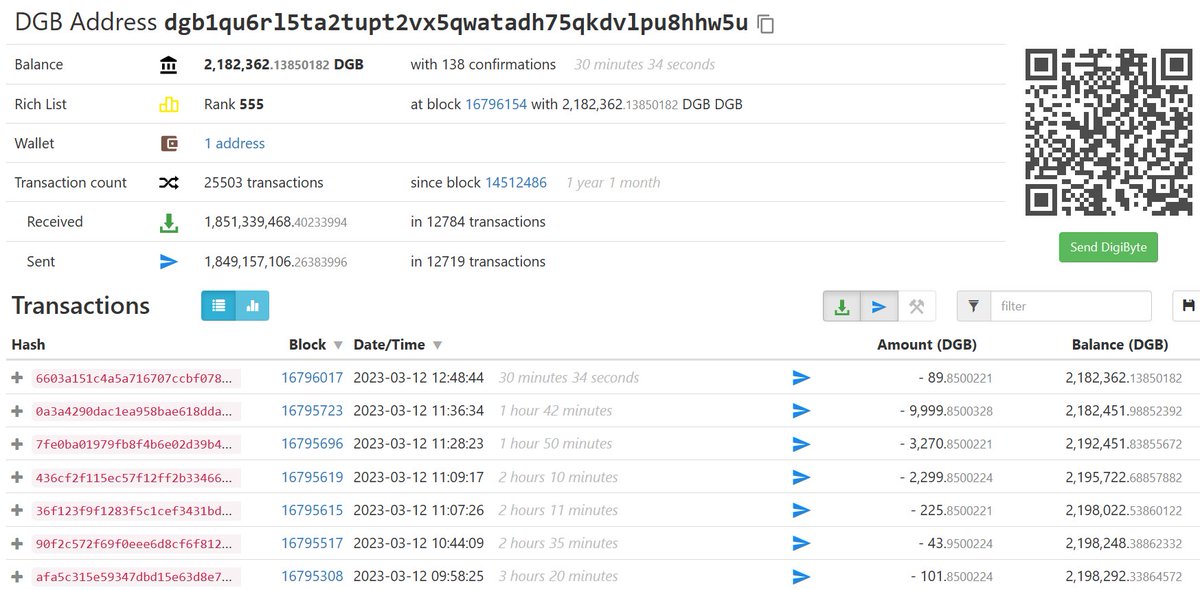The width and height of the screenshot is (1200, 590).
Task: Click sent arrow icon in block 16796017 row
Action: point(801,378)
